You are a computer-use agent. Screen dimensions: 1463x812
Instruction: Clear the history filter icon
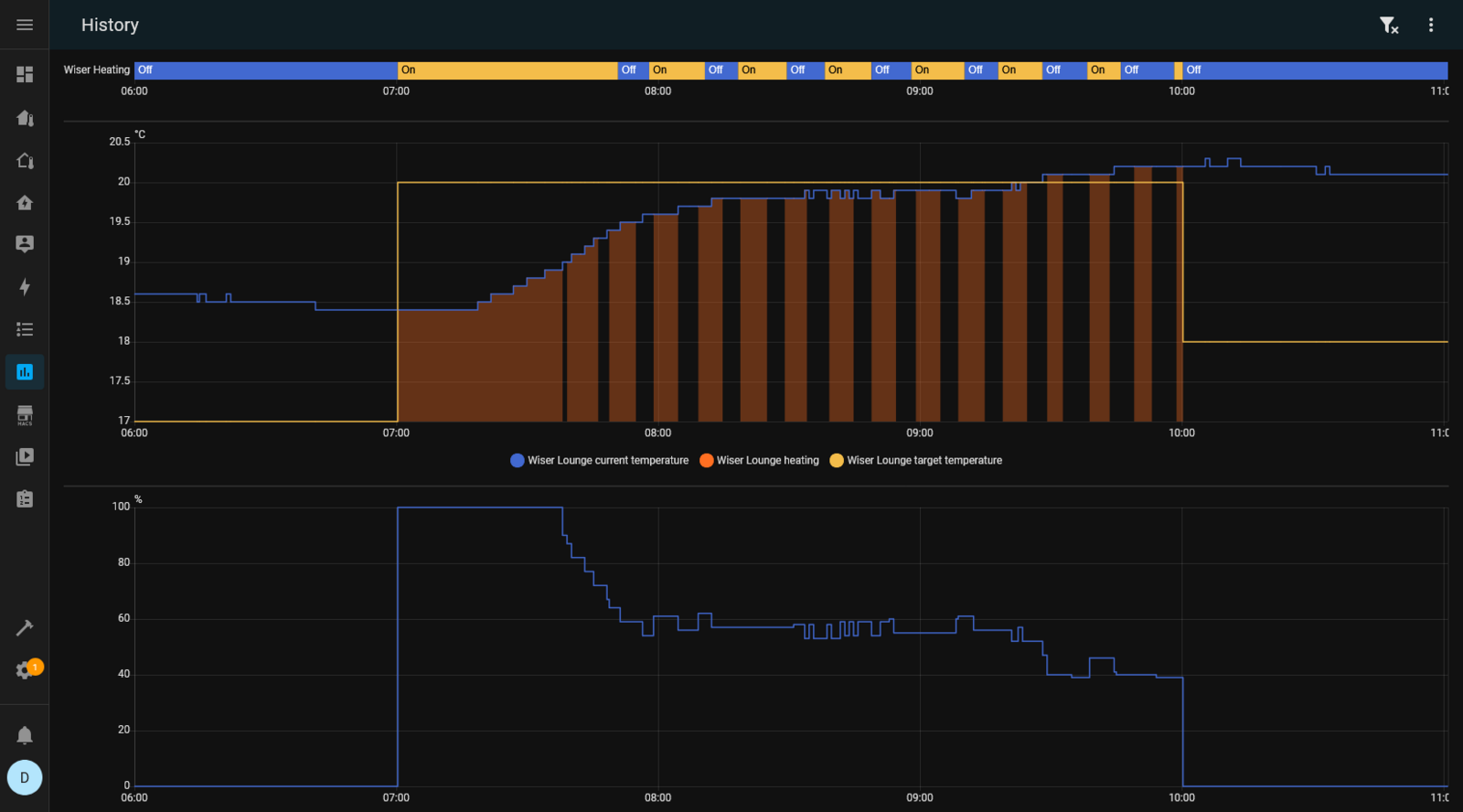[1388, 26]
